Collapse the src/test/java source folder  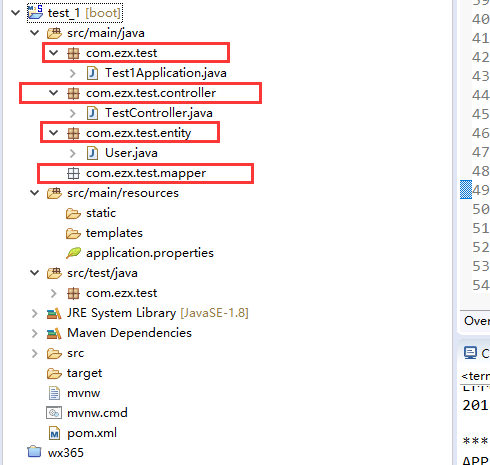coord(34,273)
